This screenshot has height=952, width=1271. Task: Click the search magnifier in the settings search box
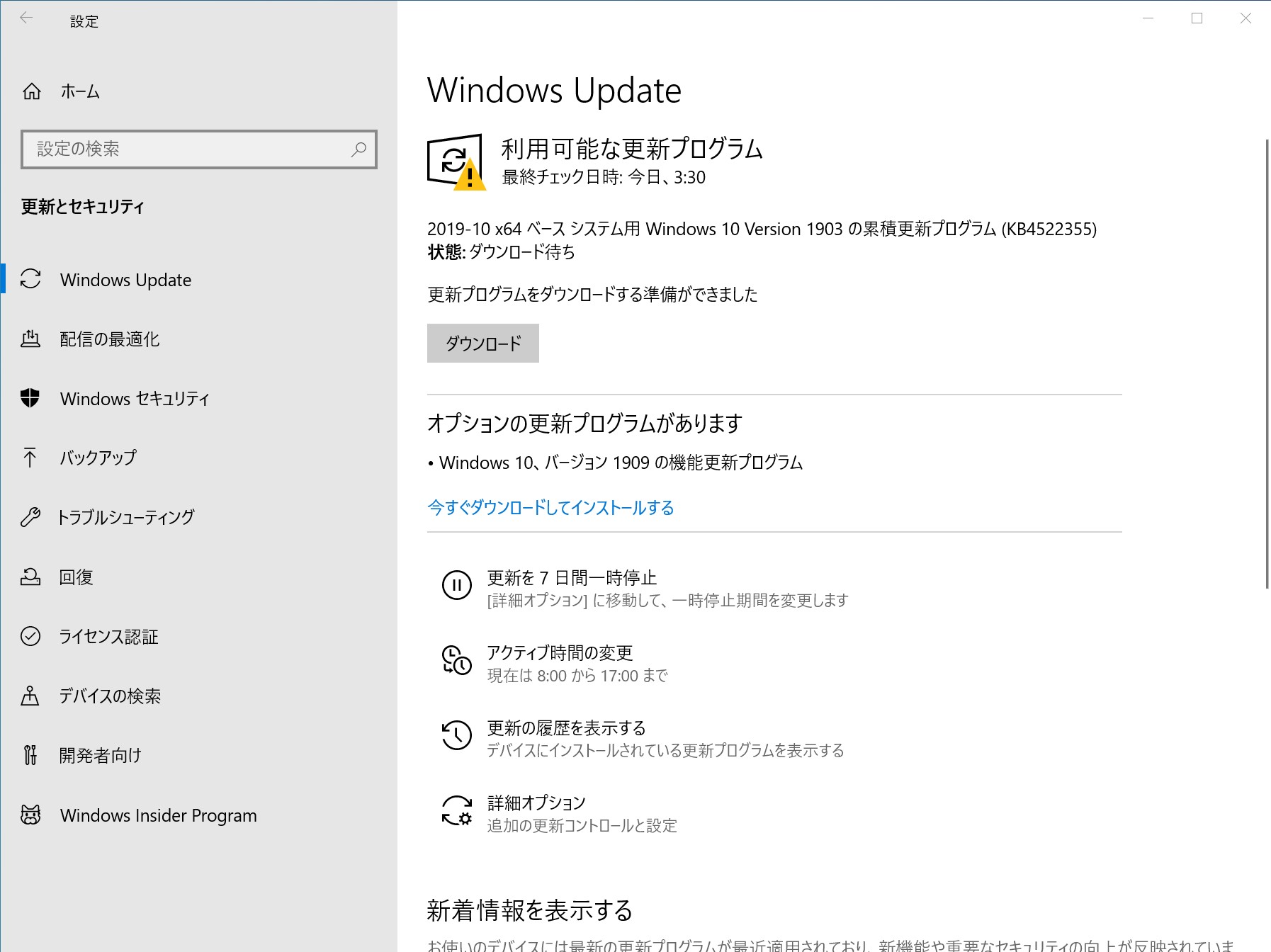point(358,149)
